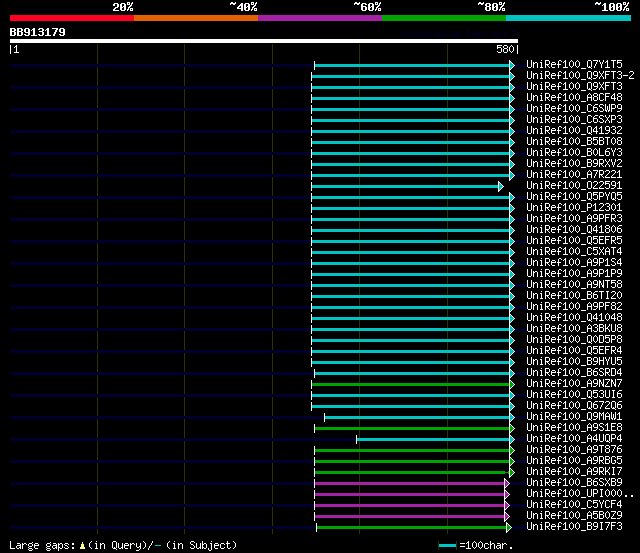Click the UniRef100_A9P1S4 label
This screenshot has width=640, height=553.
click(574, 263)
